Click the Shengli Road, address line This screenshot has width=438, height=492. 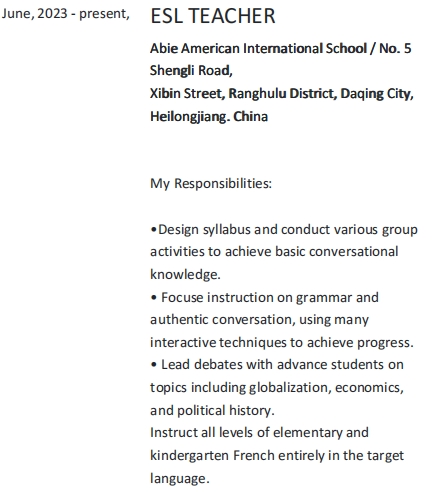pyautogui.click(x=191, y=71)
